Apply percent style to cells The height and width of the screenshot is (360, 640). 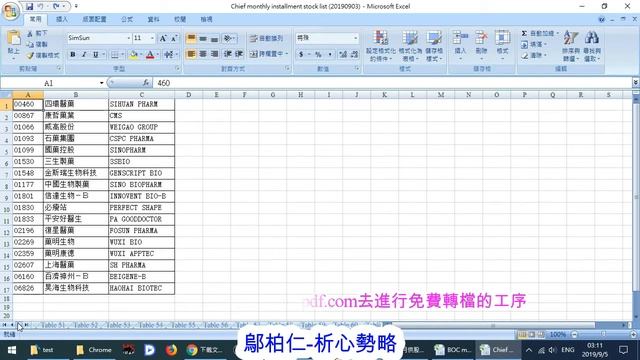tap(318, 54)
